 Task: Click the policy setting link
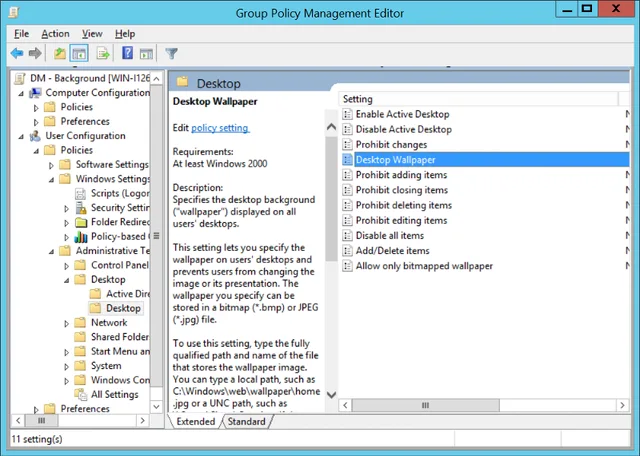[220, 128]
